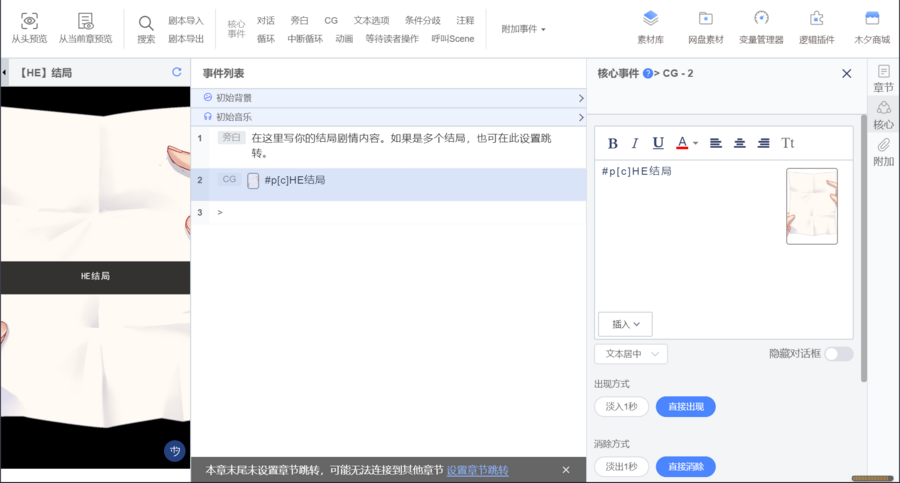The width and height of the screenshot is (900, 483).
Task: Click the 剧本导入 script import button
Action: pos(186,20)
